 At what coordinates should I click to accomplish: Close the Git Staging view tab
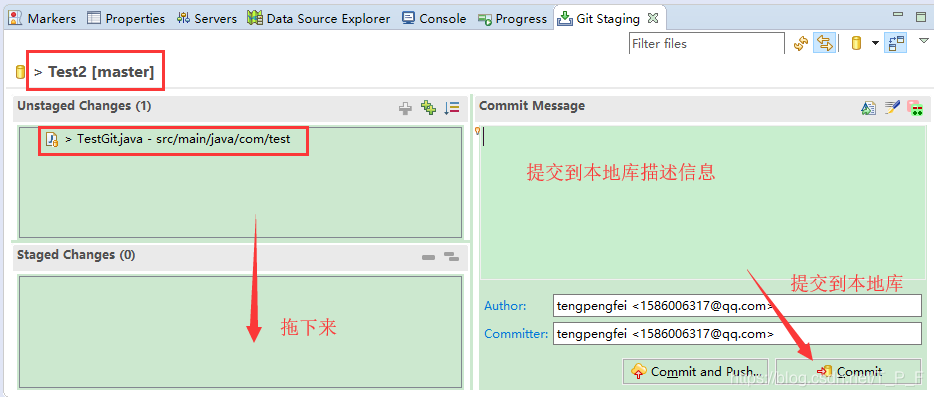click(653, 18)
